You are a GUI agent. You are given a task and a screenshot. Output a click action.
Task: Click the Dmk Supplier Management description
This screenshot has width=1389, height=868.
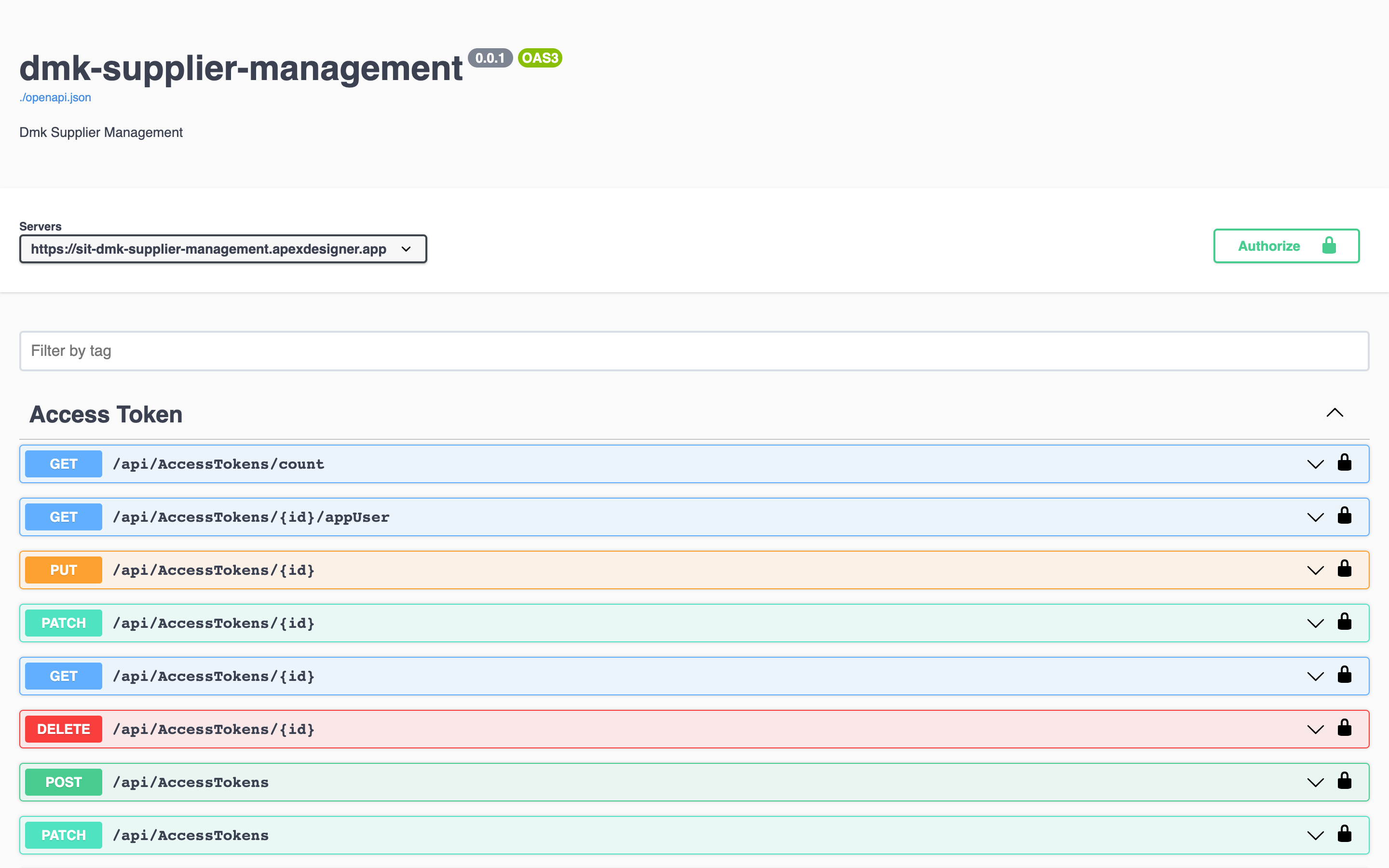[101, 132]
